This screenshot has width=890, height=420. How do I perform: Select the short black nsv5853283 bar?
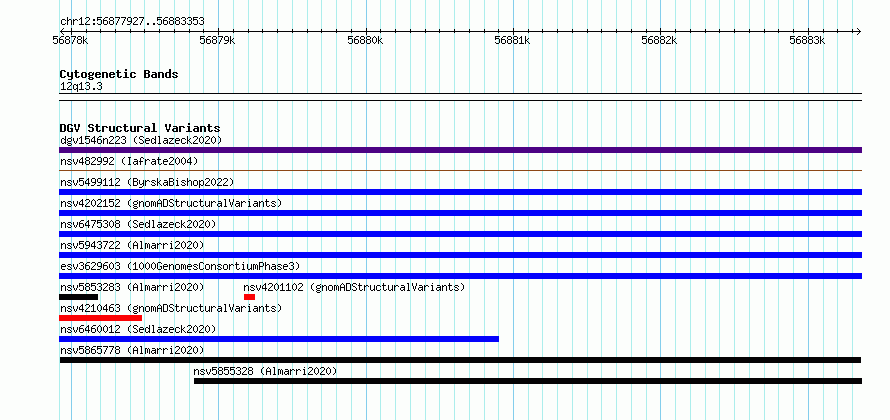click(78, 297)
